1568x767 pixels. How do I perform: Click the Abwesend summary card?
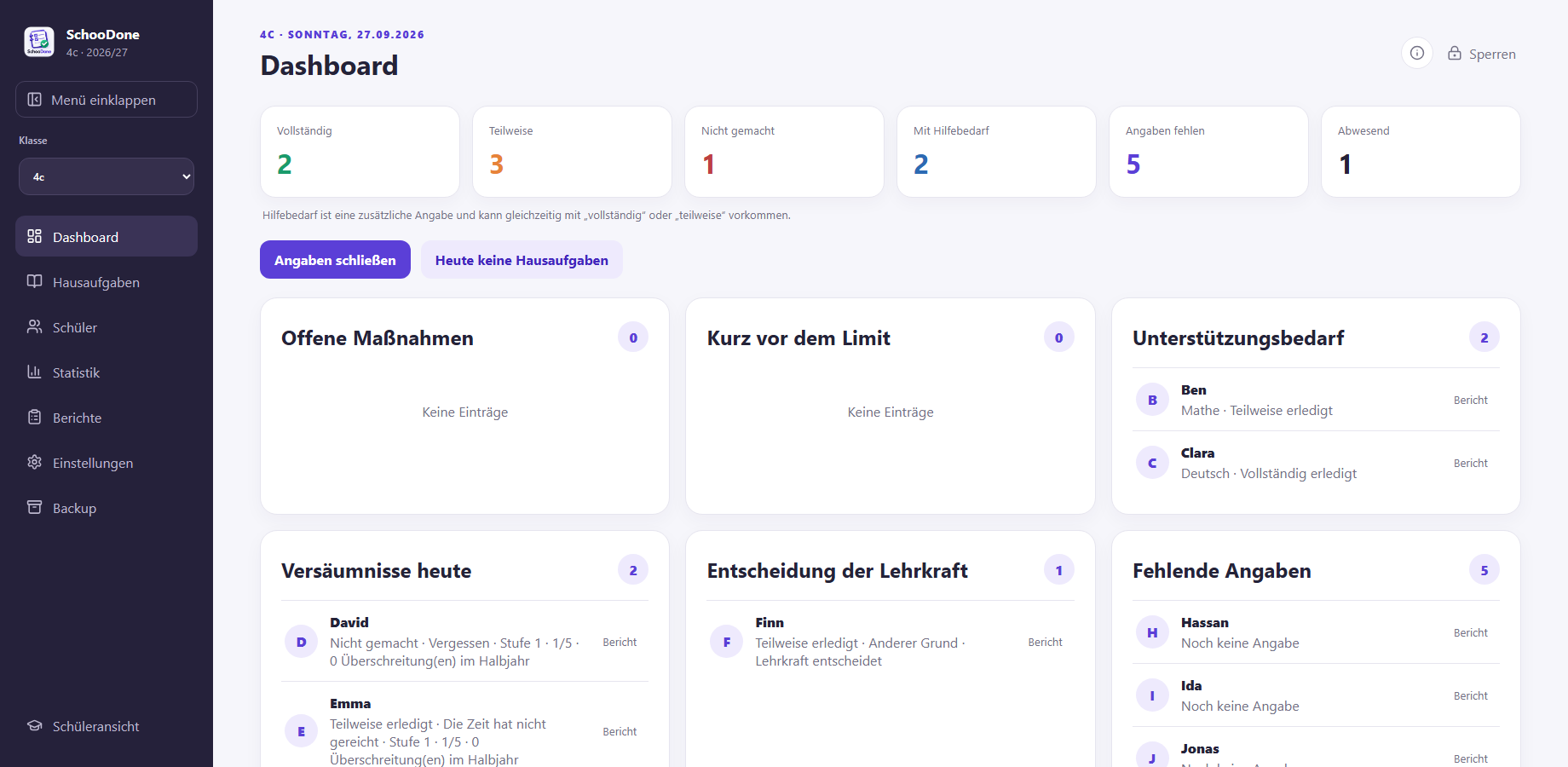pyautogui.click(x=1421, y=152)
